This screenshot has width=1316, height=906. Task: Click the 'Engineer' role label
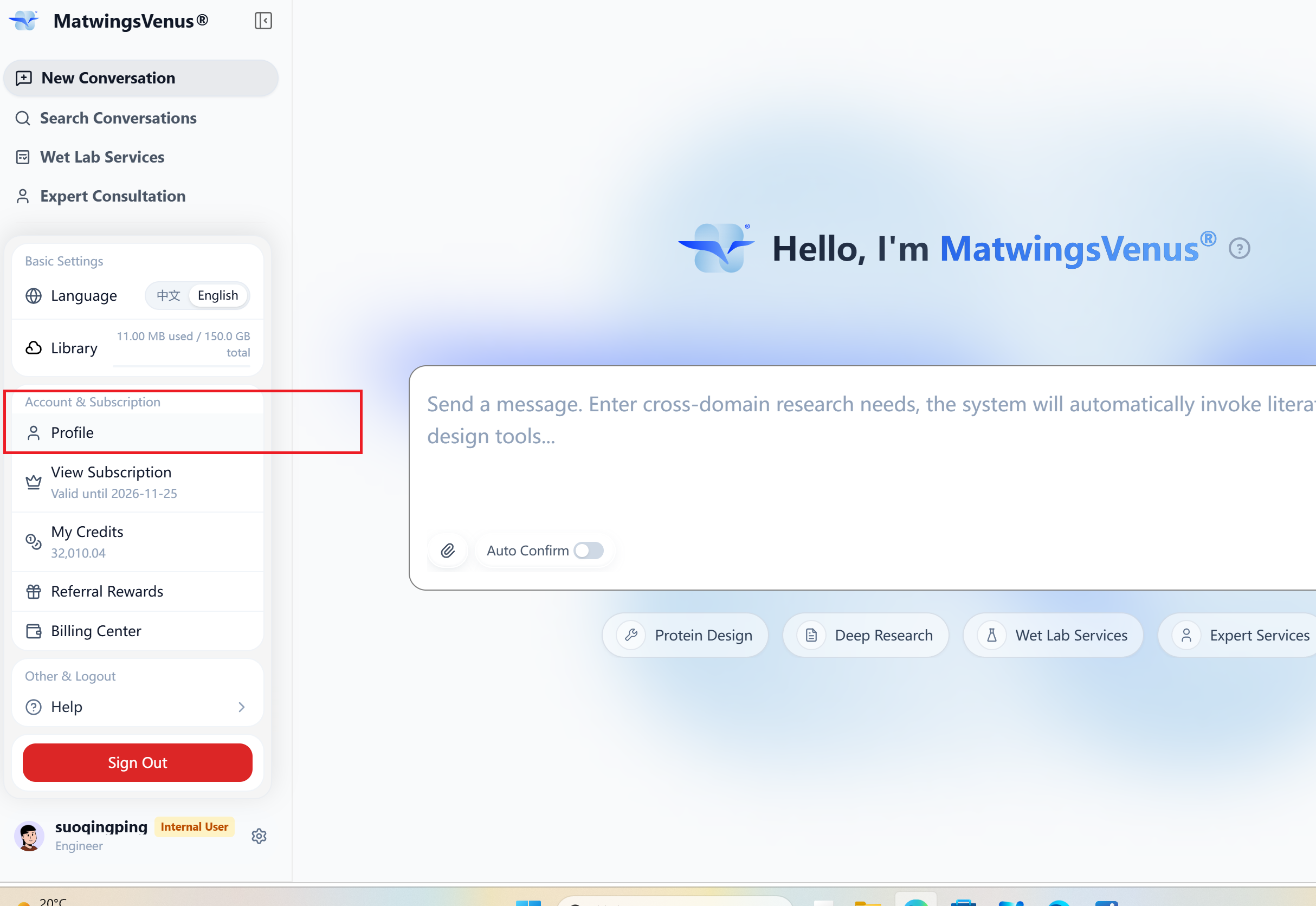(79, 846)
